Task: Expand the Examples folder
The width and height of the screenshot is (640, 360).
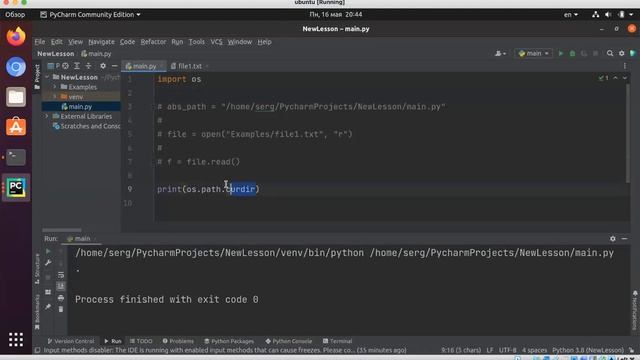Action: [55, 87]
